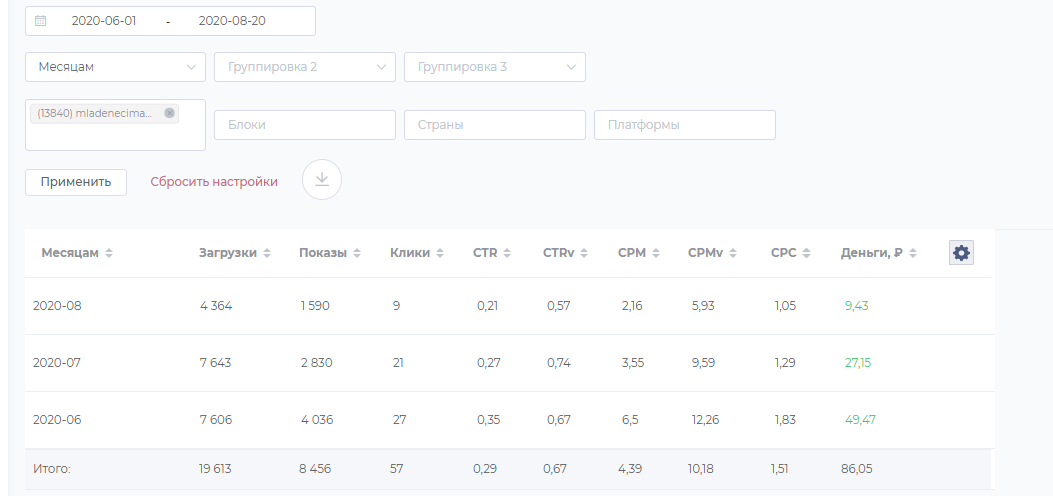Screen dimensions: 1053x496
Task: Sort table by Деньги column
Action: (878, 253)
